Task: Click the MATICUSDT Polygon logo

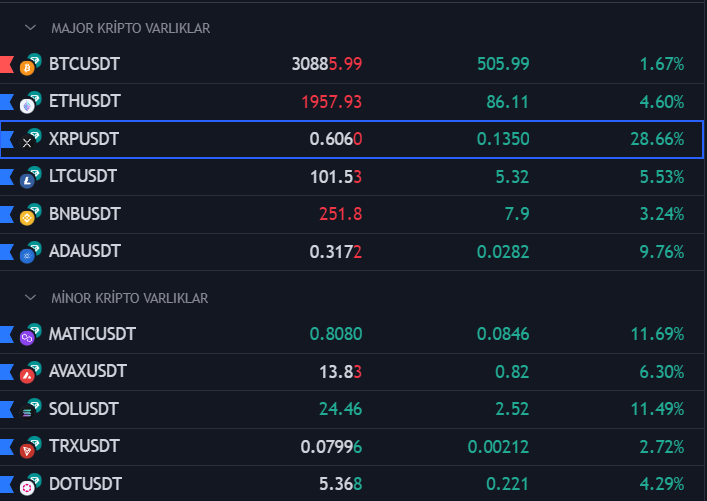Action: (28, 337)
